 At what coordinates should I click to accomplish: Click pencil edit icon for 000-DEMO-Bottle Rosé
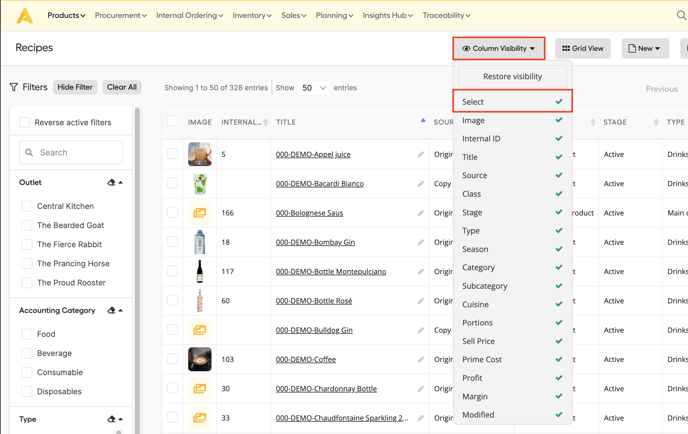click(x=421, y=301)
